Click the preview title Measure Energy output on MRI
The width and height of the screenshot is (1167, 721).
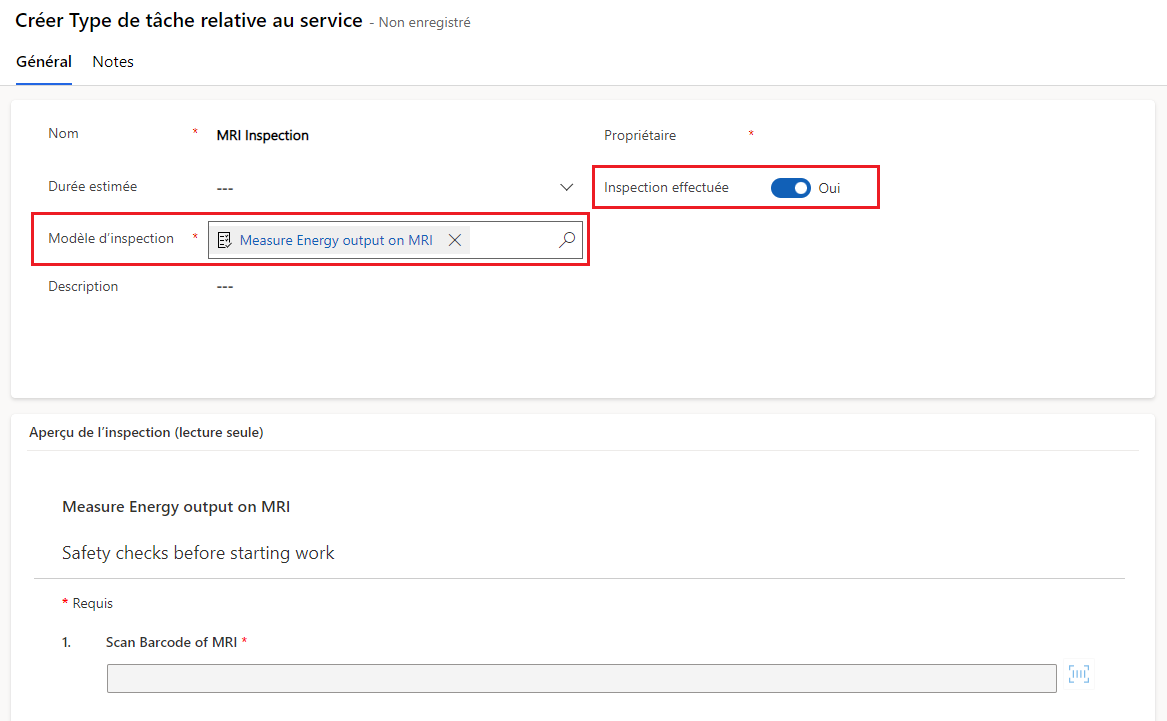click(x=176, y=507)
